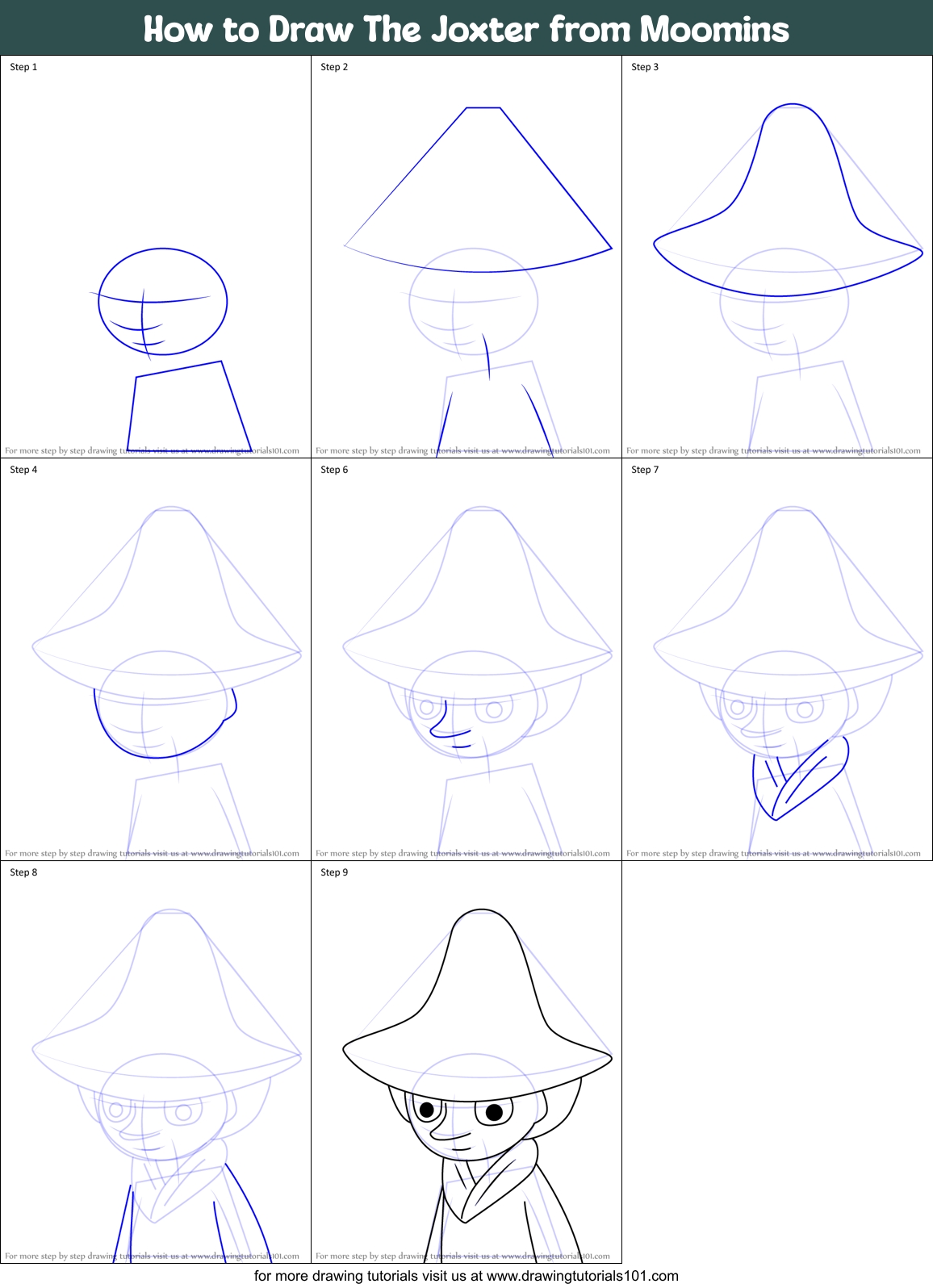Viewport: 933px width, 1288px height.
Task: Open the Step 8 body lines thumbnail
Action: tap(156, 1062)
